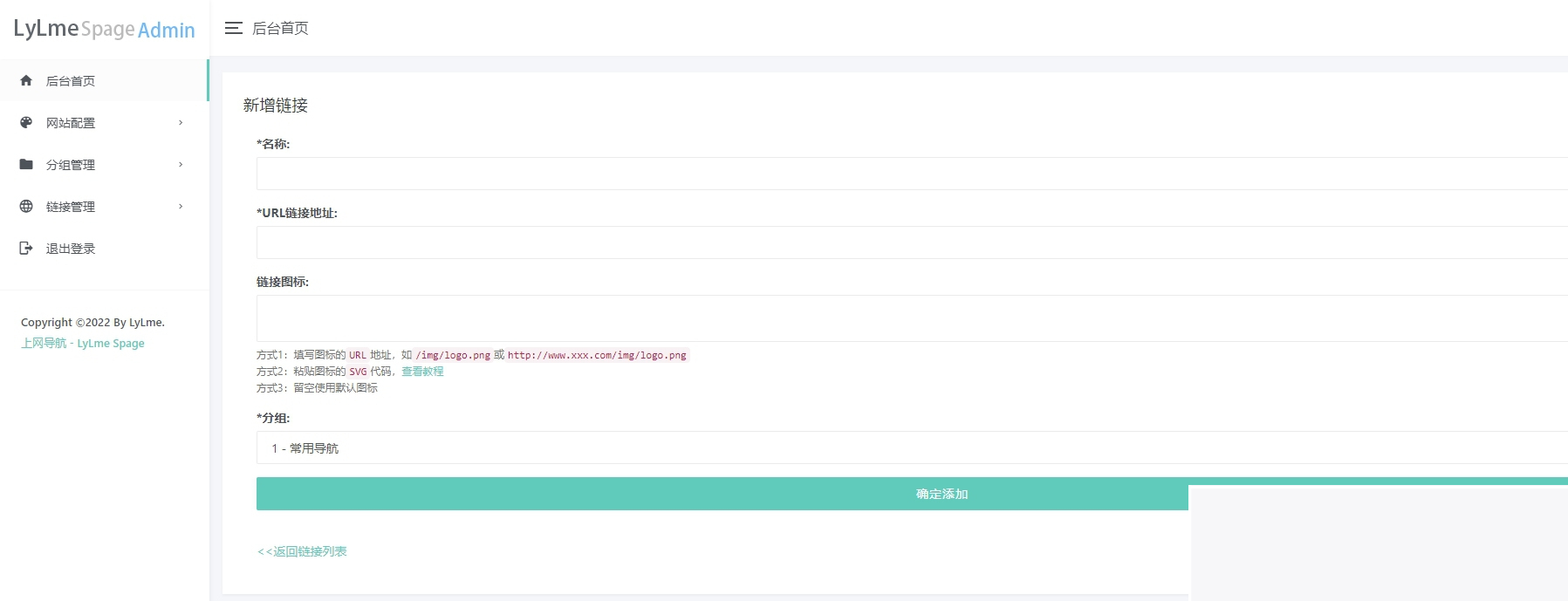Open 后台首页 in the sidebar menu
The width and height of the screenshot is (1568, 601).
(71, 81)
